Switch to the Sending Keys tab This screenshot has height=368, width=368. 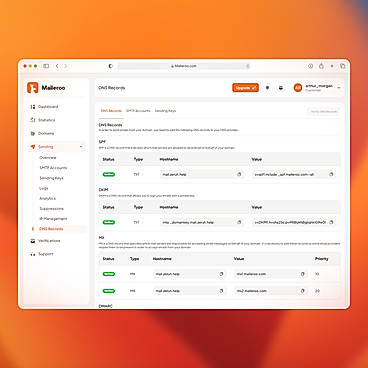tap(165, 111)
